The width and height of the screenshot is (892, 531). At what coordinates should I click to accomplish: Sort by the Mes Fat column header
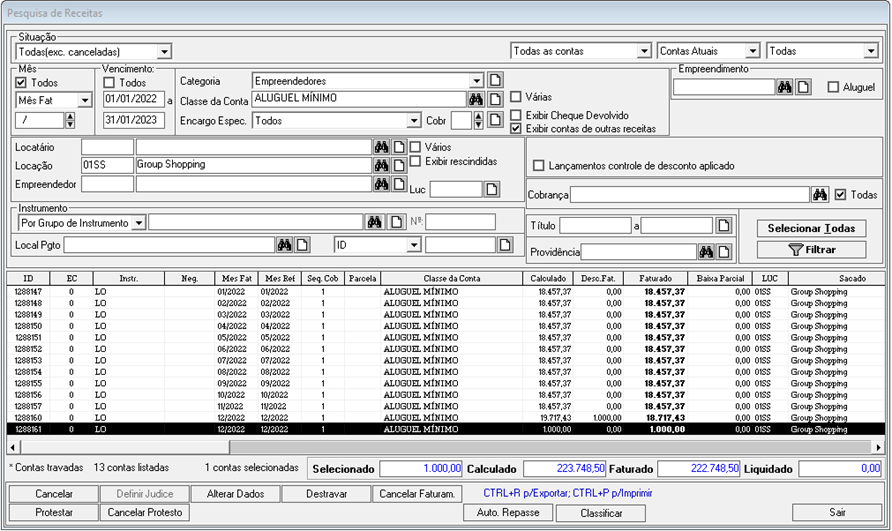(x=237, y=278)
